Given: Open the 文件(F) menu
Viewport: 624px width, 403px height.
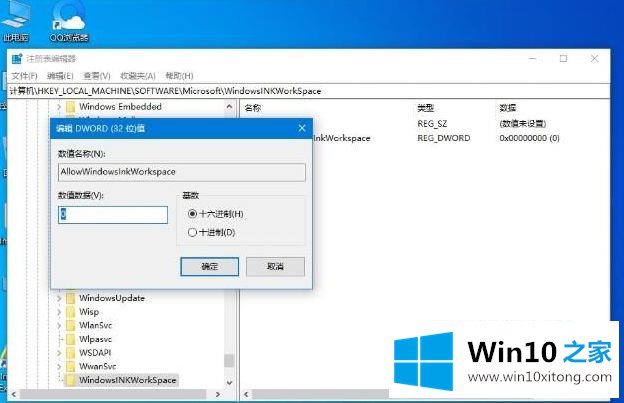Looking at the screenshot, I should click(24, 76).
